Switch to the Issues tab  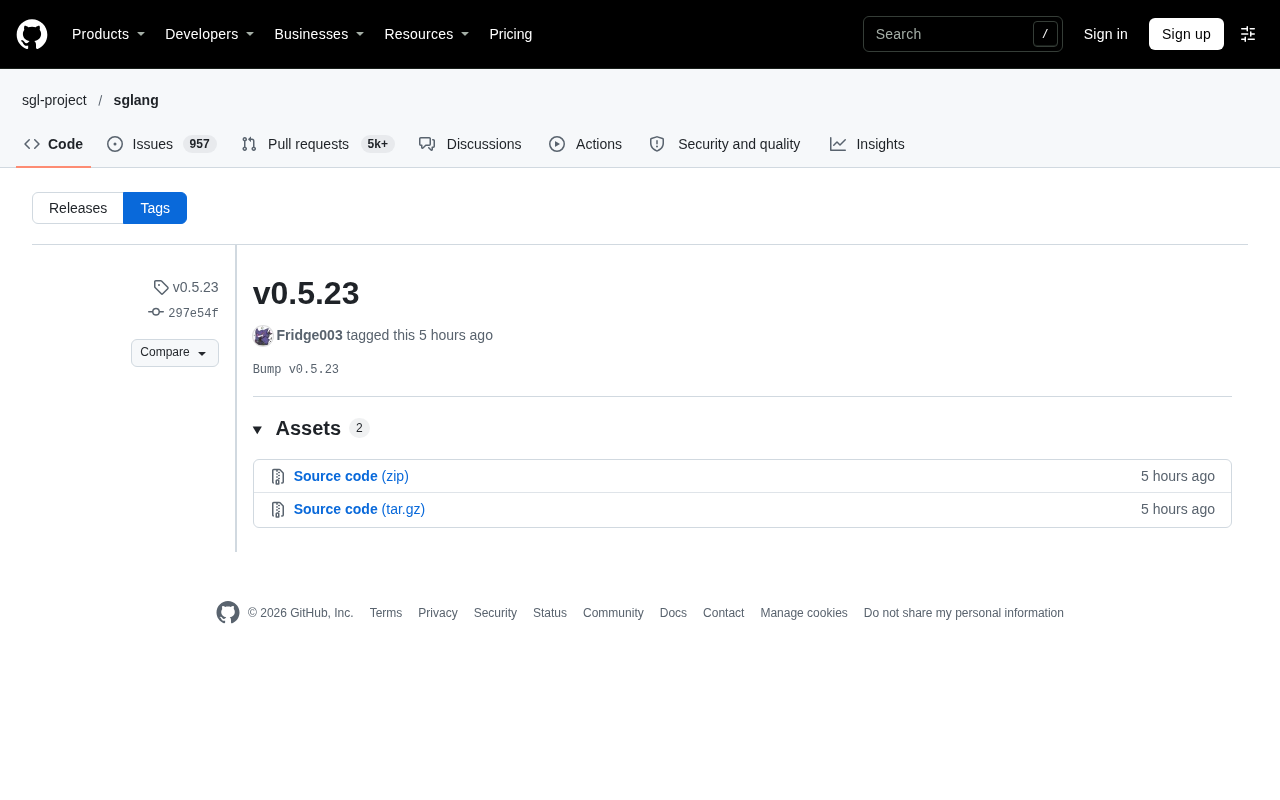tap(162, 144)
